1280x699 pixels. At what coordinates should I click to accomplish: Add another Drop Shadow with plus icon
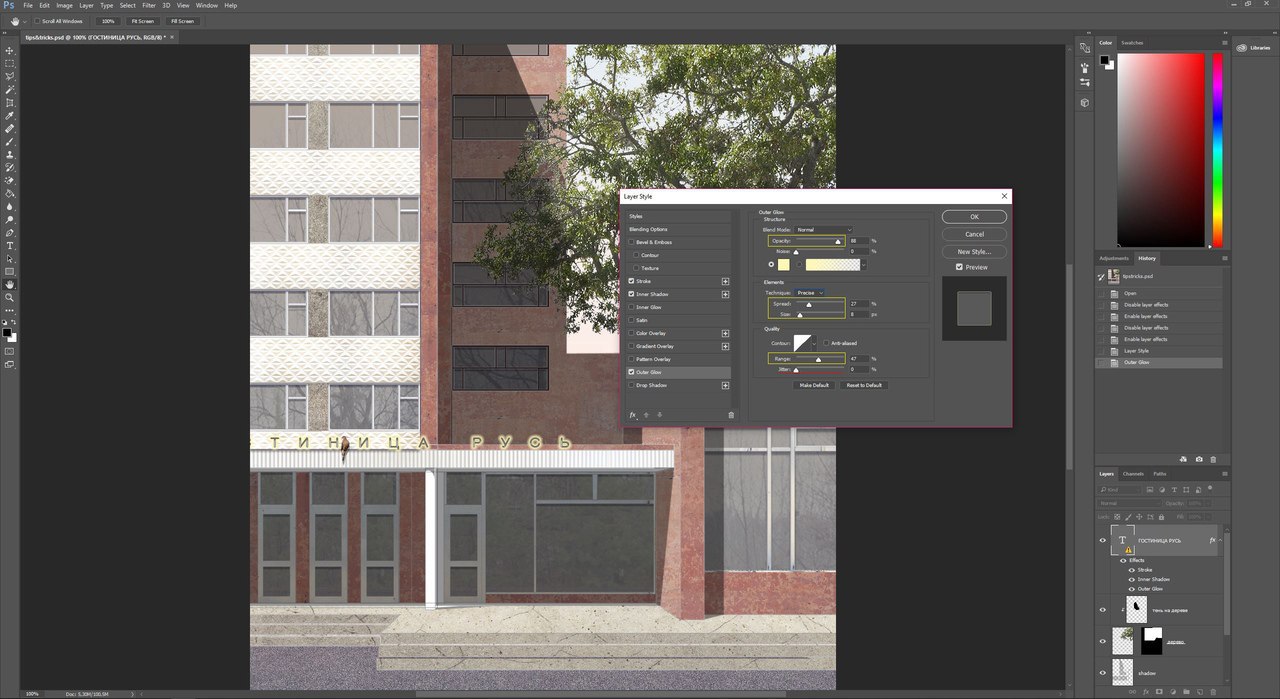click(725, 385)
